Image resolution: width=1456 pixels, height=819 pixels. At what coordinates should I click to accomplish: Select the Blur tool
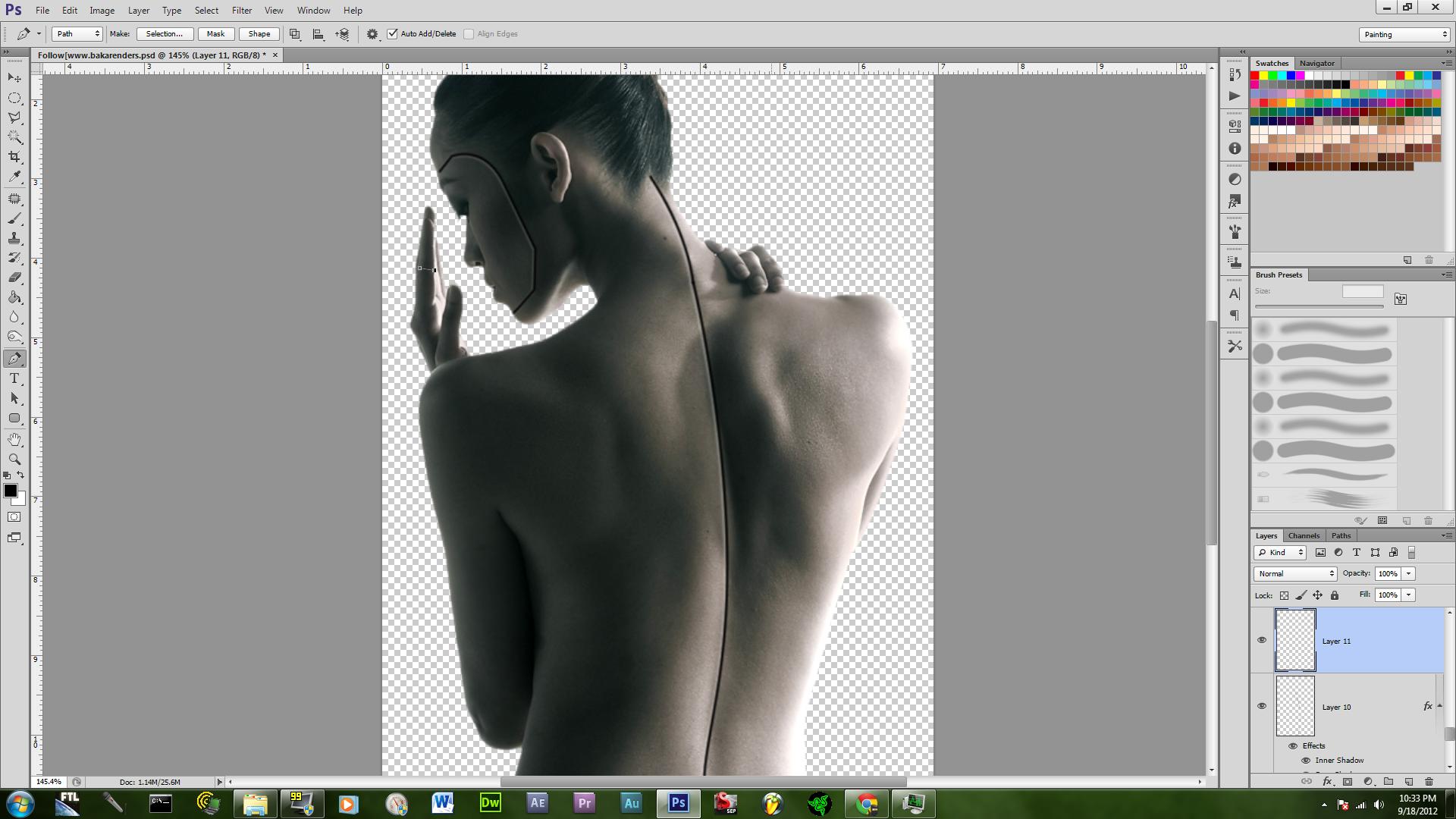(x=14, y=317)
